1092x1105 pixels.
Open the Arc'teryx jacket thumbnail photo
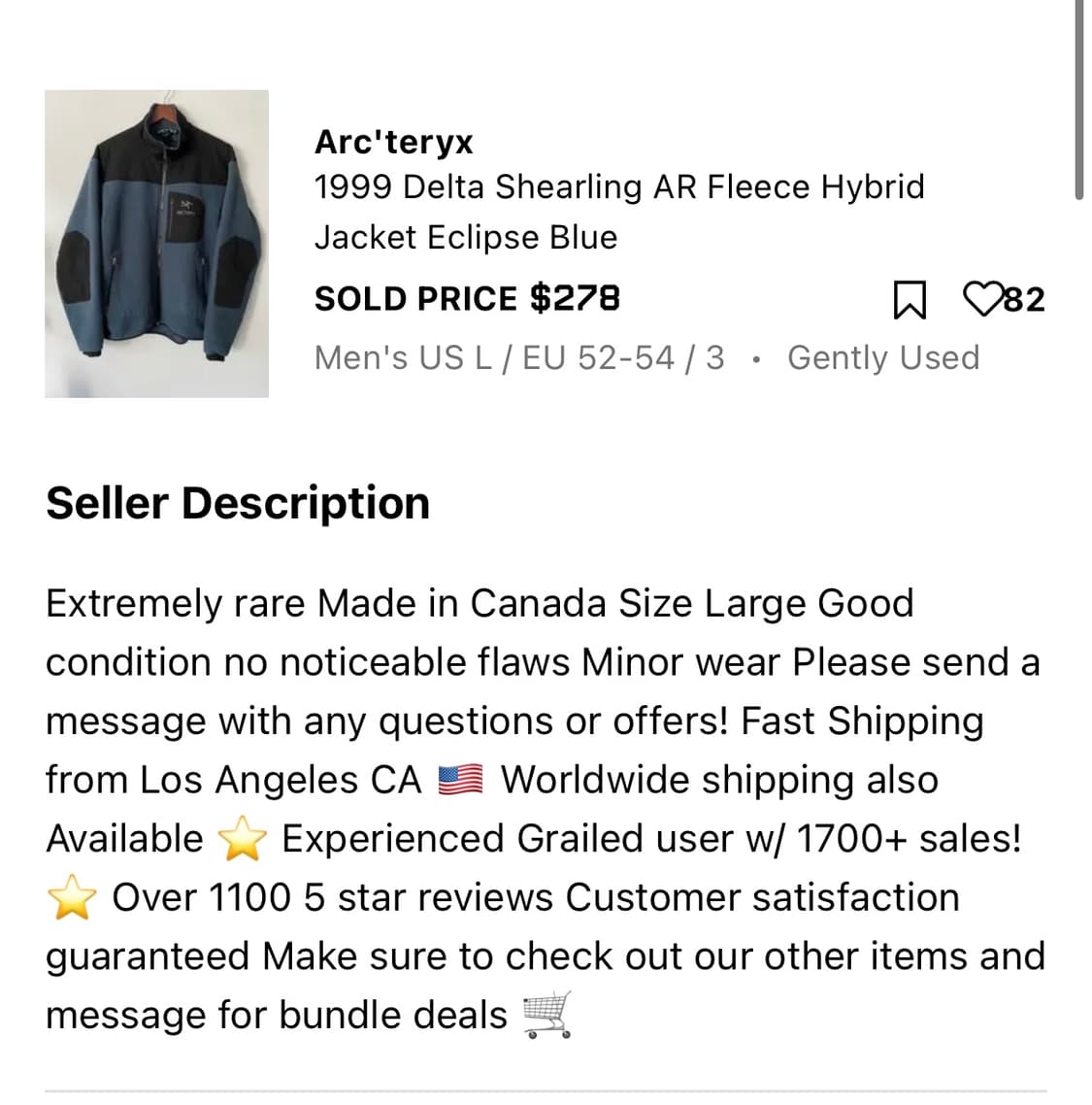pos(156,244)
